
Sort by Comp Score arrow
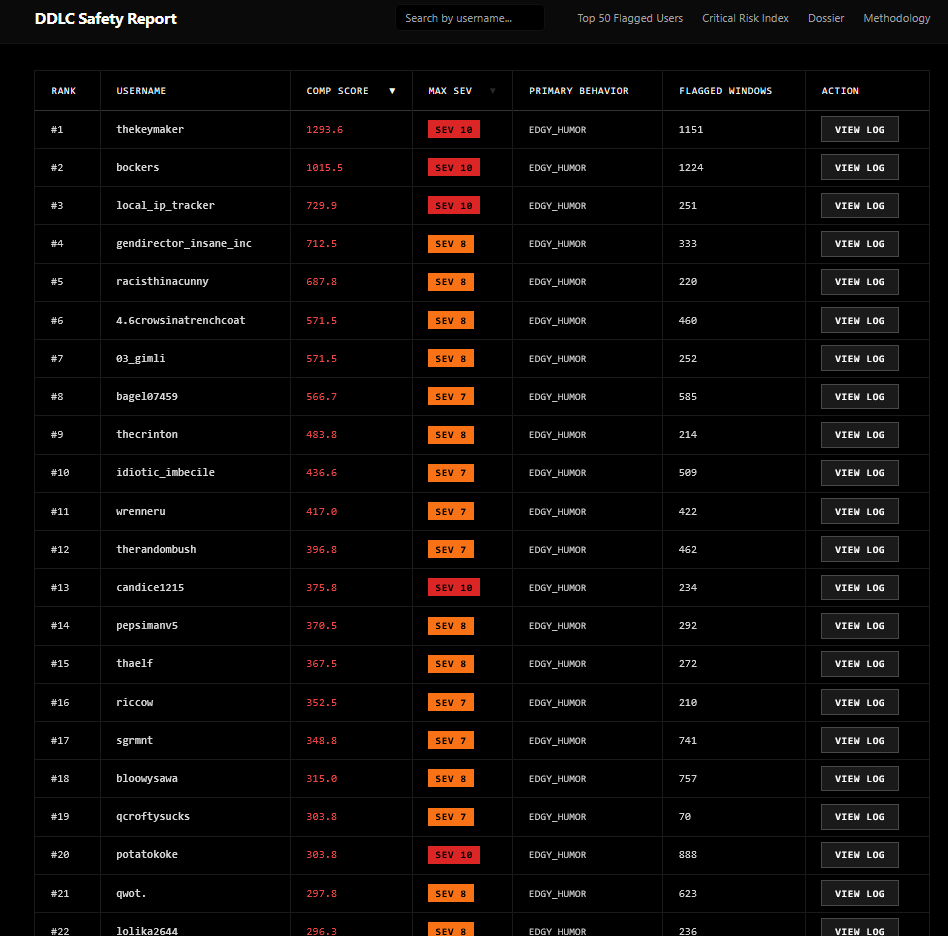point(392,91)
